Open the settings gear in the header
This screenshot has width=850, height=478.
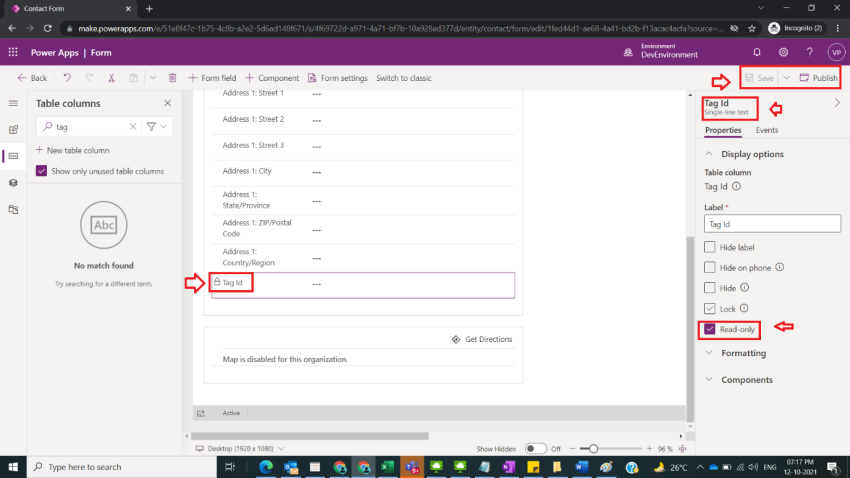click(x=783, y=53)
